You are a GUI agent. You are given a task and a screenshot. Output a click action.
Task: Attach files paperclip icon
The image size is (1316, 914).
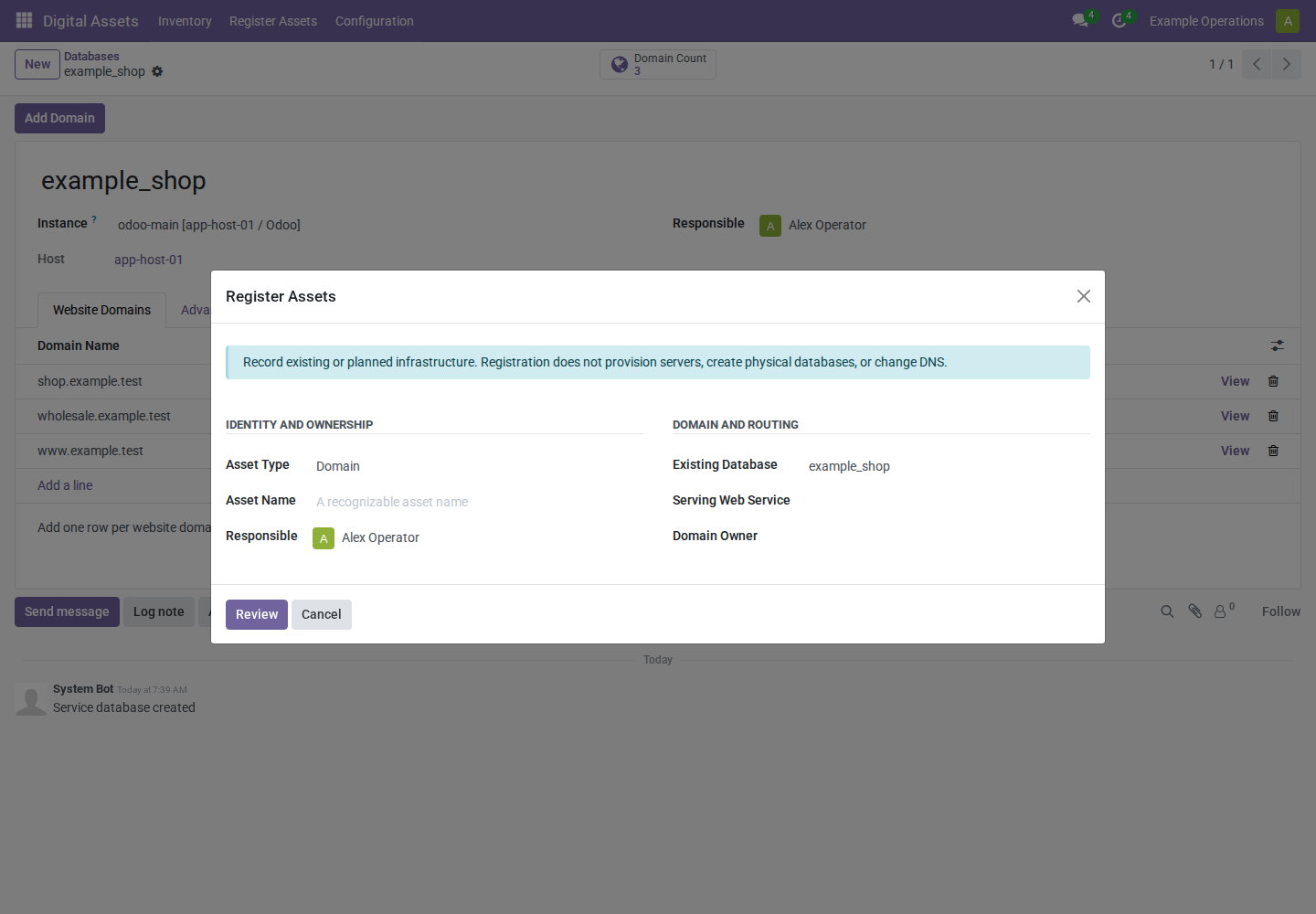click(x=1194, y=611)
